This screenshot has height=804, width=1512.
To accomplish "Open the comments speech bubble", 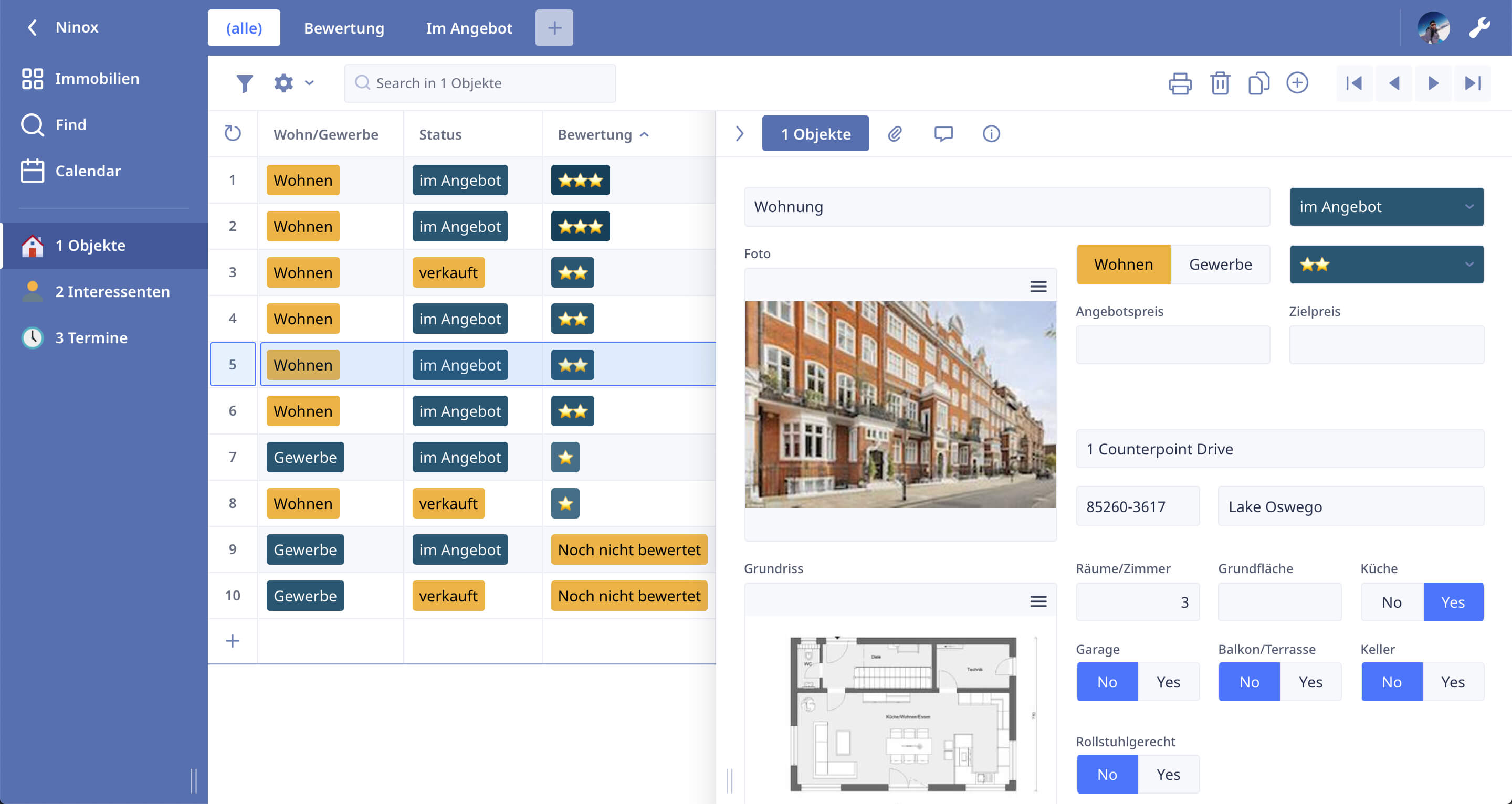I will point(943,134).
